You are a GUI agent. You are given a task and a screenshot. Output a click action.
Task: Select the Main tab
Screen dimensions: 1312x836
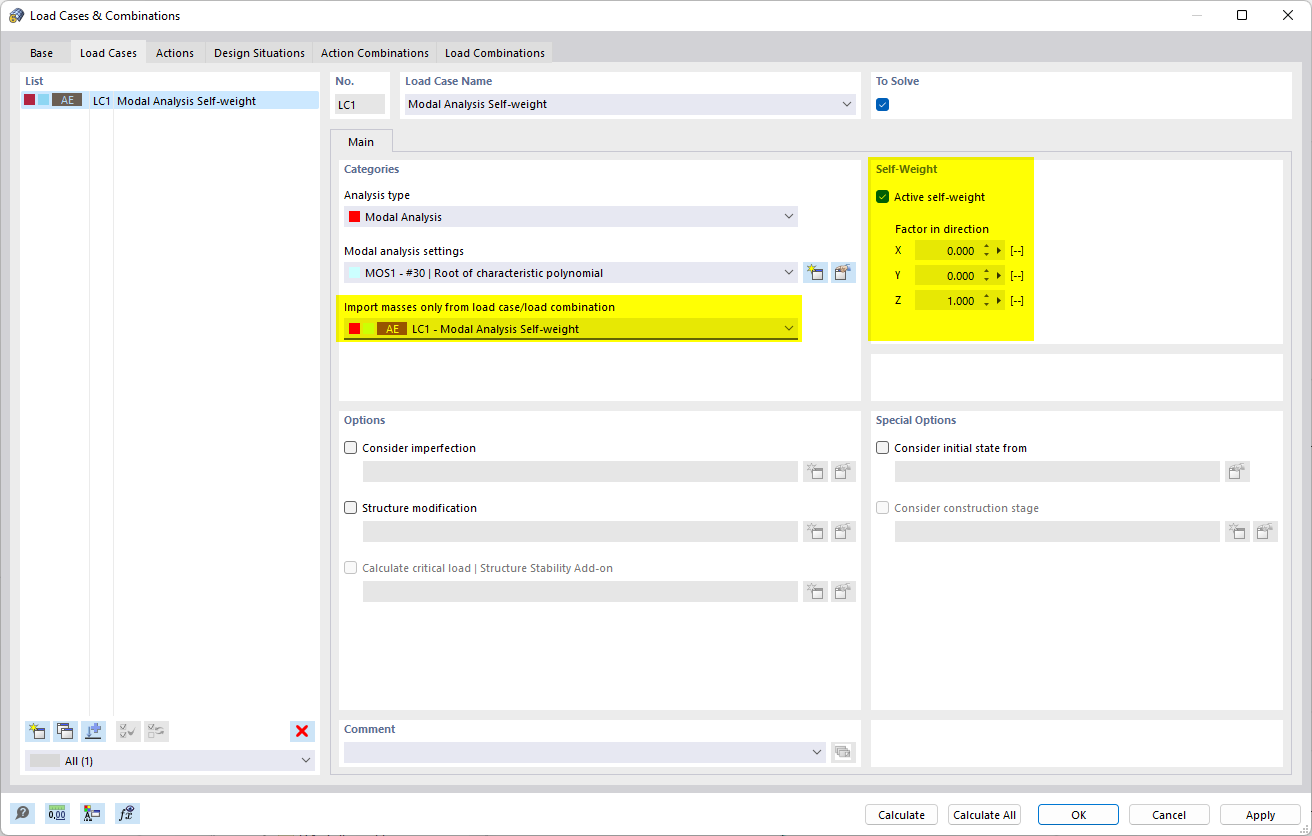pos(361,142)
